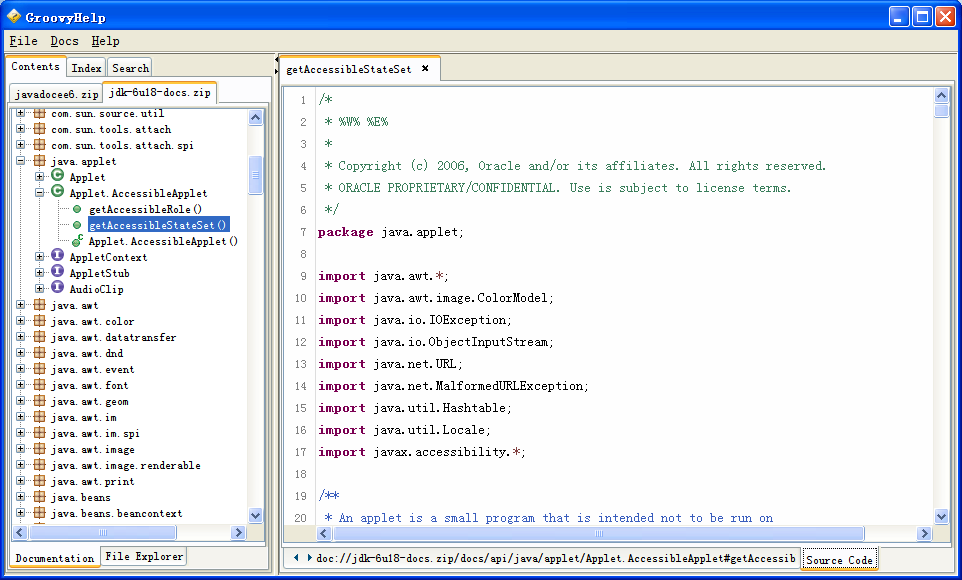Open the File Explorer tab

[x=144, y=557]
